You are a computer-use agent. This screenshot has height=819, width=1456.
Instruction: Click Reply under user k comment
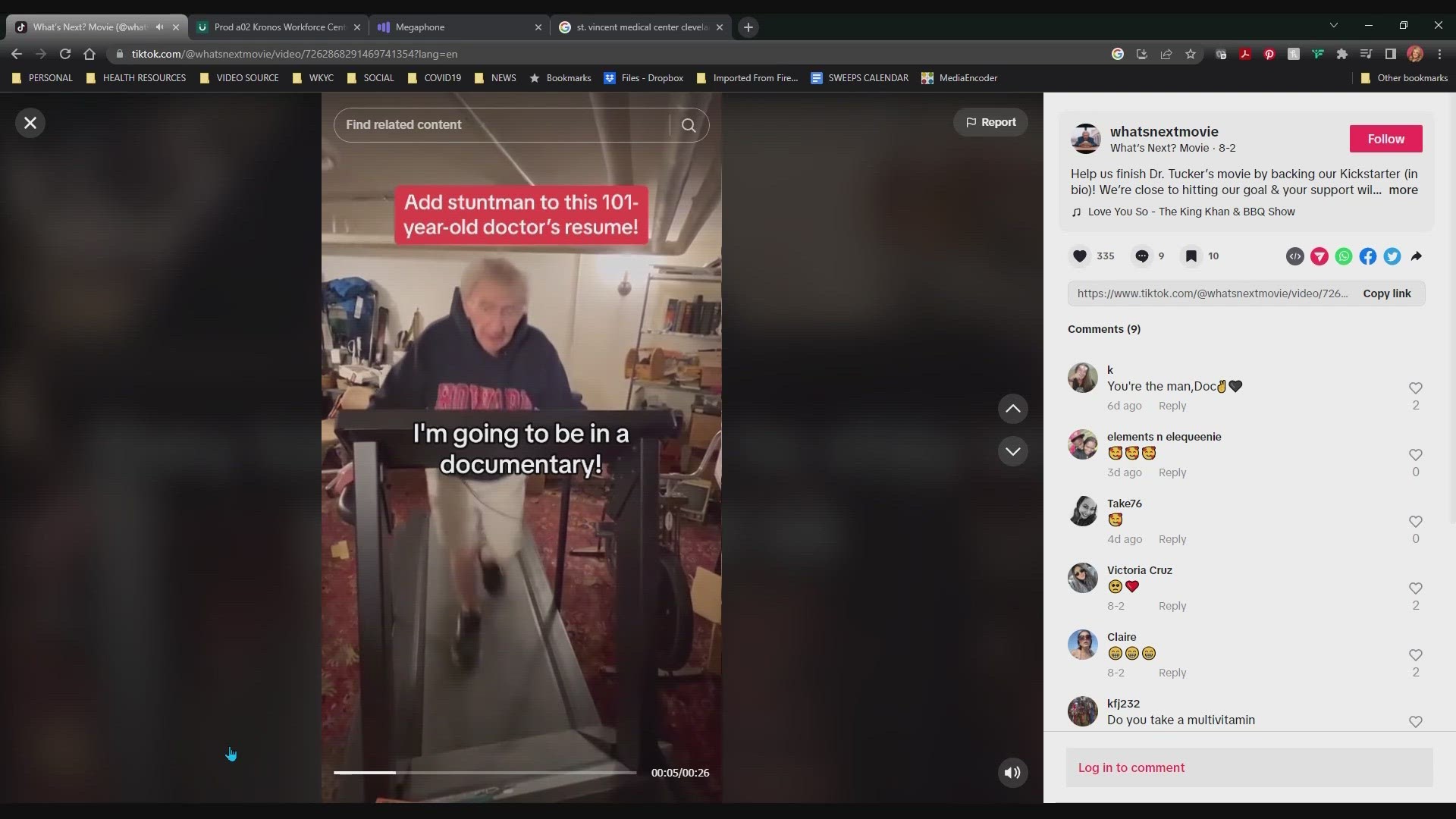[1171, 405]
